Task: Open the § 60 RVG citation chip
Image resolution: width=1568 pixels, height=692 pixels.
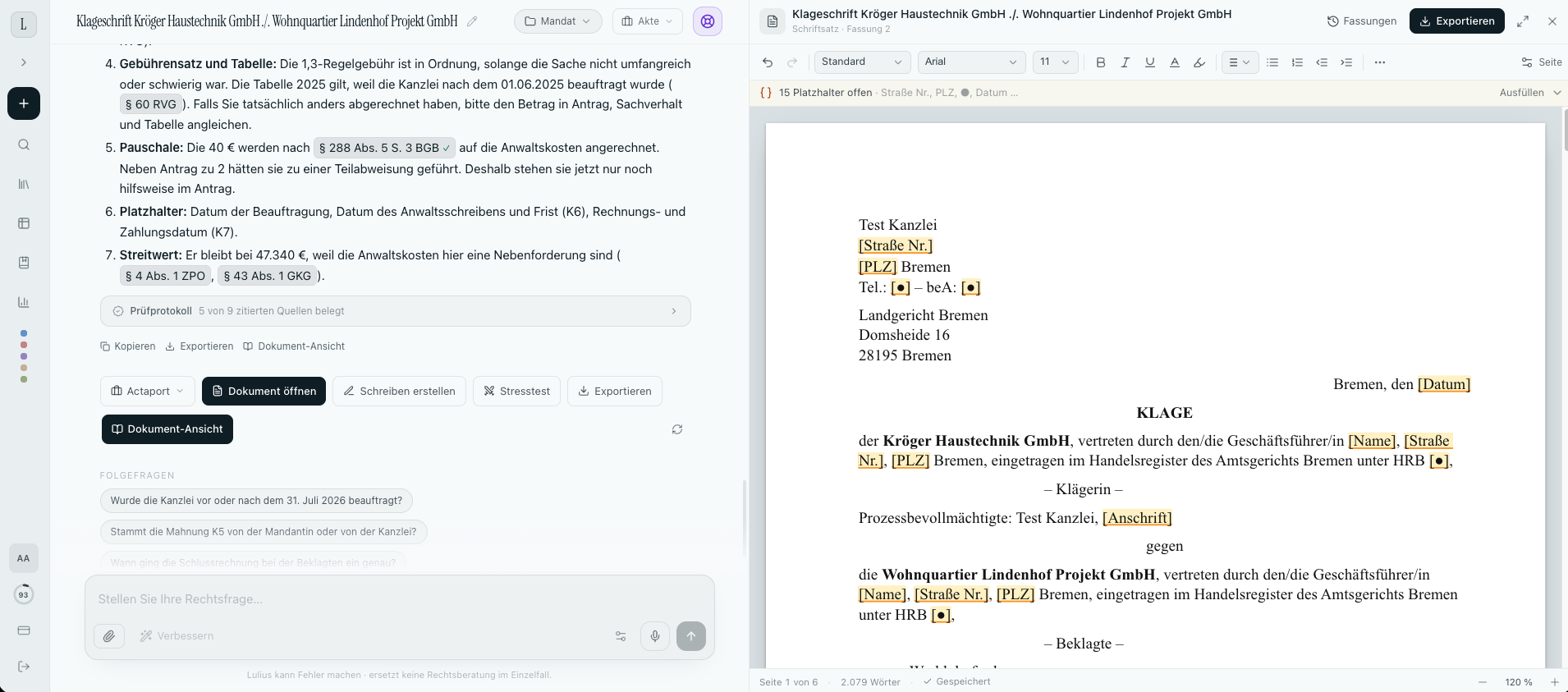Action: click(x=151, y=104)
